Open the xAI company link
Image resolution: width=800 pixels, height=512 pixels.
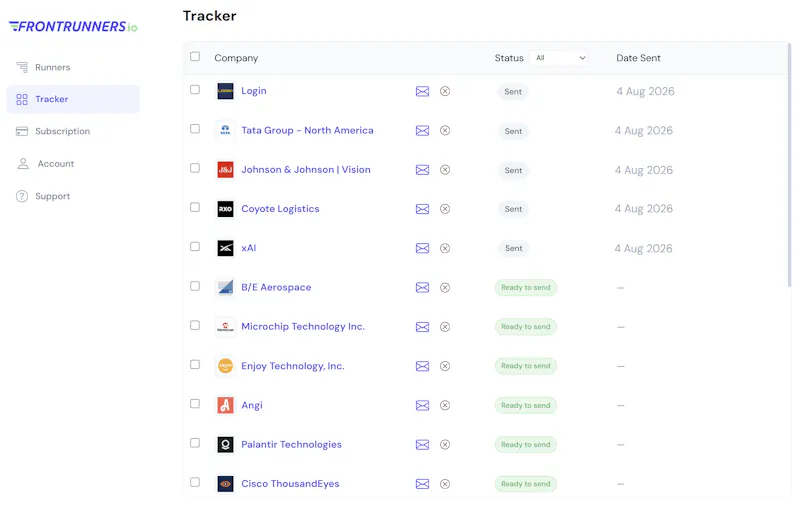coord(248,248)
